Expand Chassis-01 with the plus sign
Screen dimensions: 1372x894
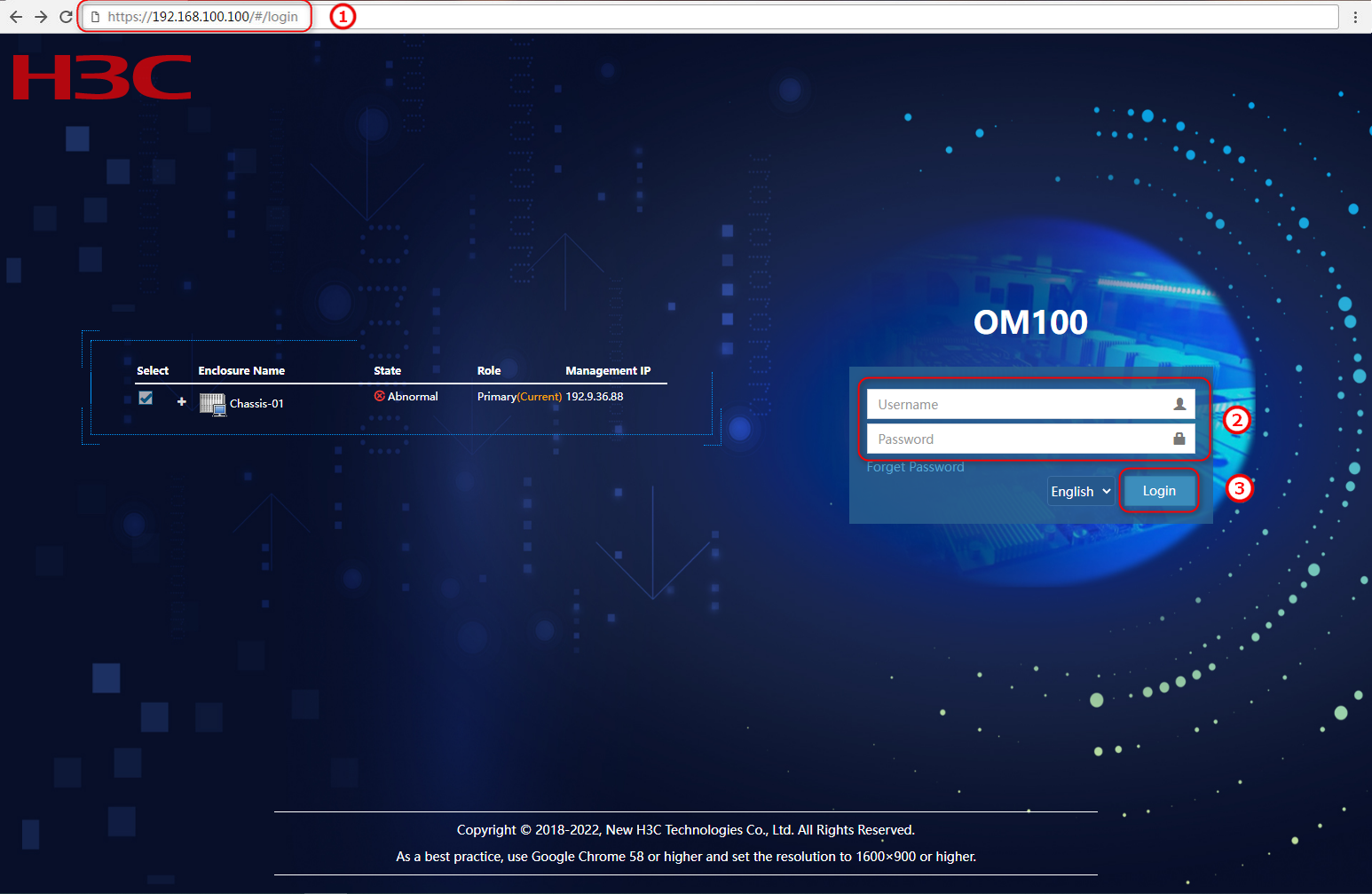[182, 402]
